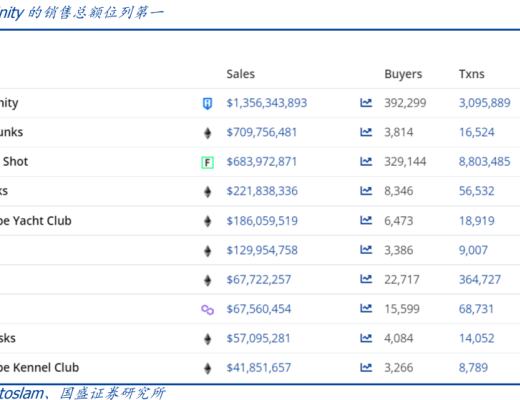Open the chart icon next to 3,386 buyers
Image resolution: width=520 pixels, height=400 pixels.
(366, 250)
